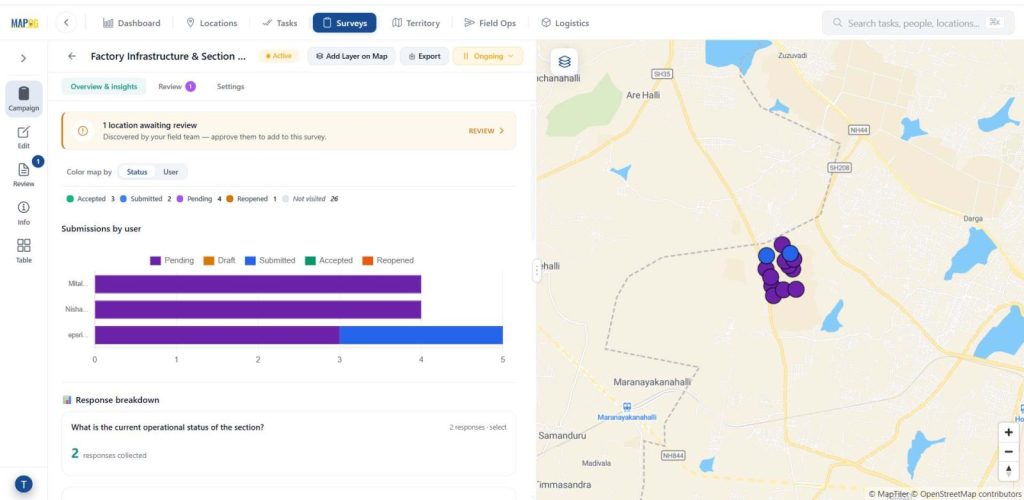Viewport: 1024px width, 500px height.
Task: Expand the left sidebar with the chevron
Action: coord(24,58)
